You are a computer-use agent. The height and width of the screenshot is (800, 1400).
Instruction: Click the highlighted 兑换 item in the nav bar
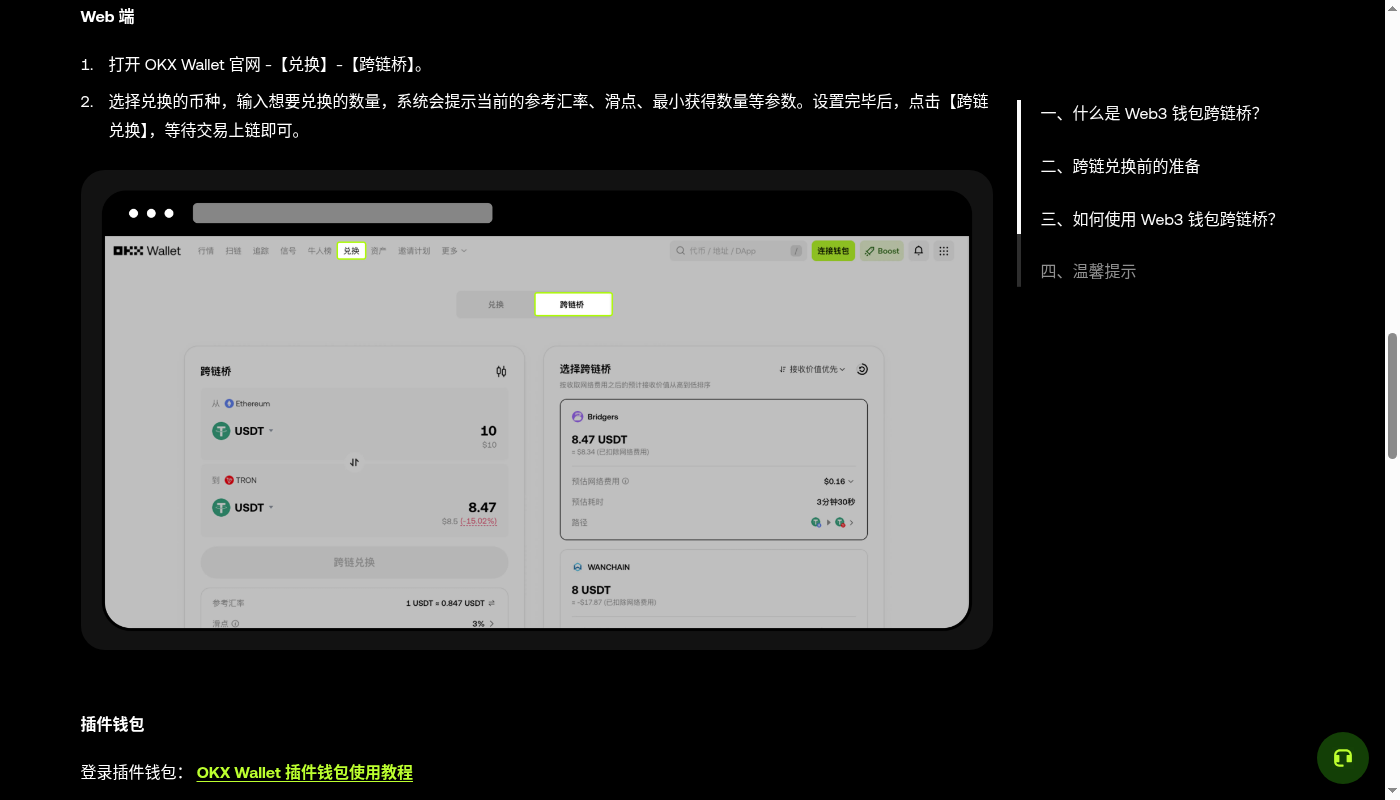pos(351,251)
